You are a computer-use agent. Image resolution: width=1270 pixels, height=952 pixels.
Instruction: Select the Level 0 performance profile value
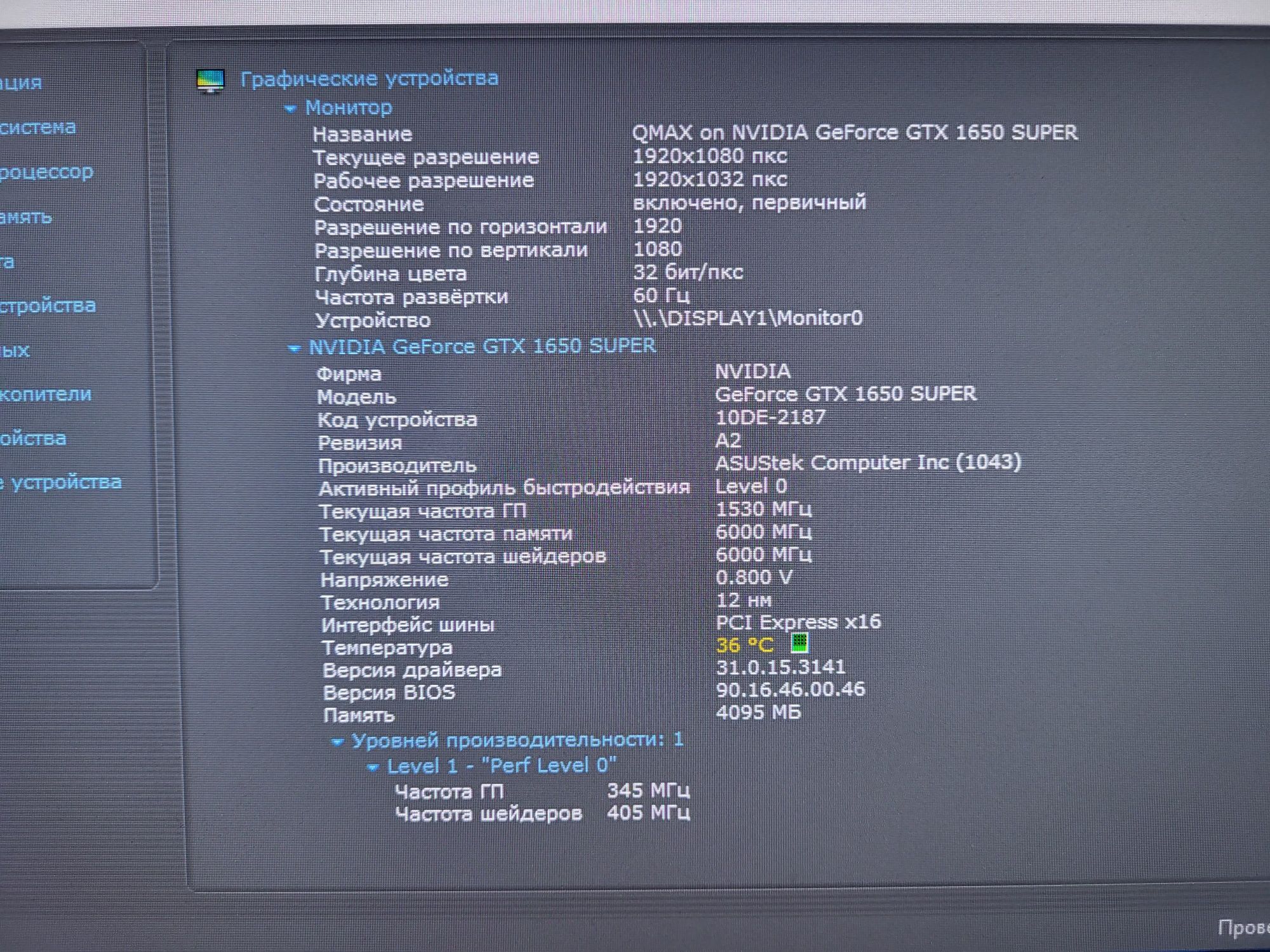point(751,486)
